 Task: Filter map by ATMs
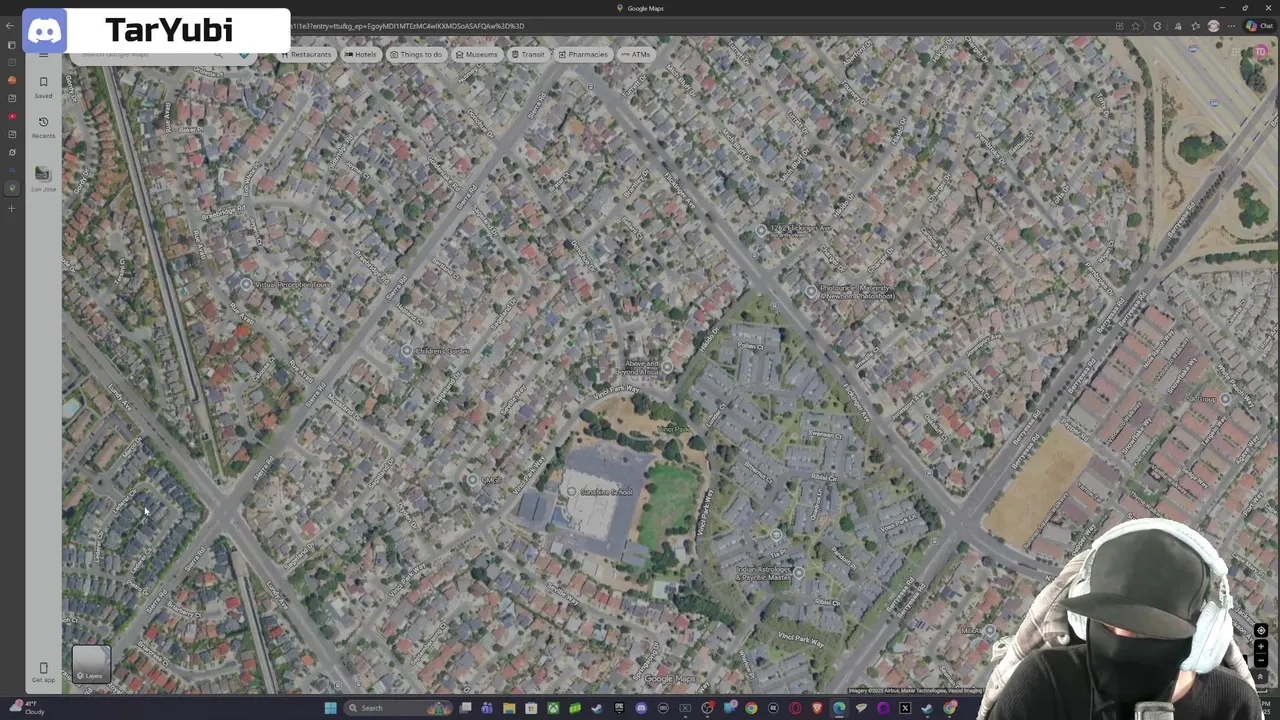[636, 54]
